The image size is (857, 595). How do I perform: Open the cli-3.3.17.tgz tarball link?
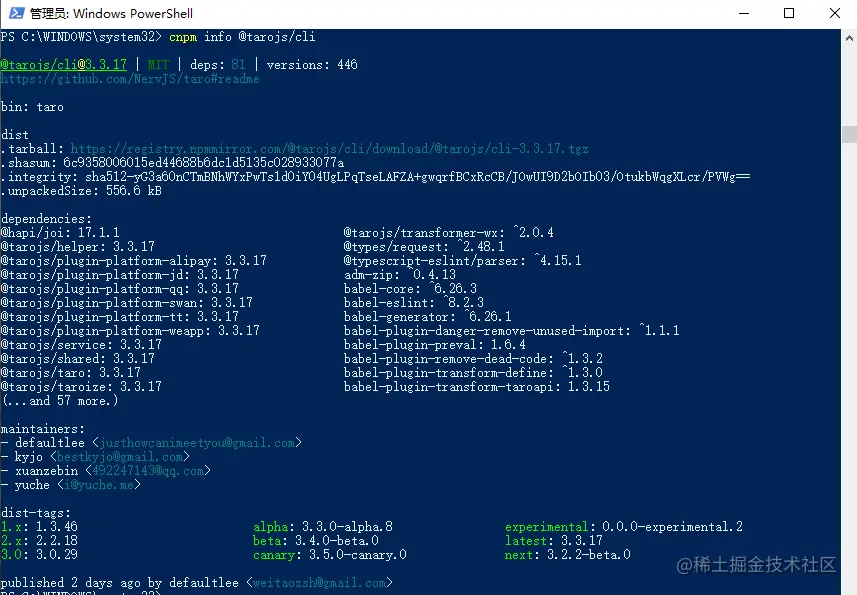tap(329, 149)
